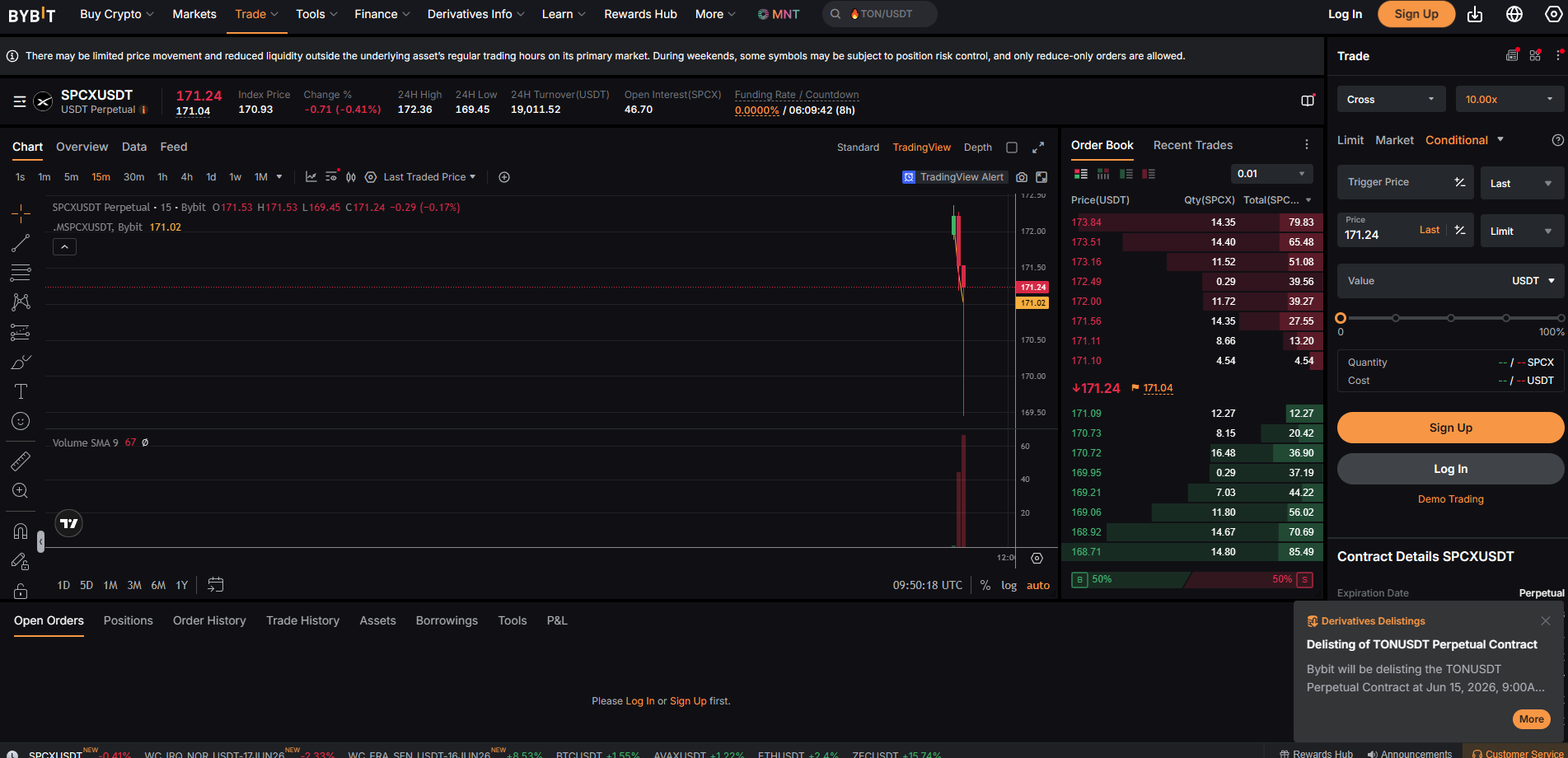Lock all drawing tools
Image resolution: width=1568 pixels, height=758 pixels.
[x=21, y=591]
